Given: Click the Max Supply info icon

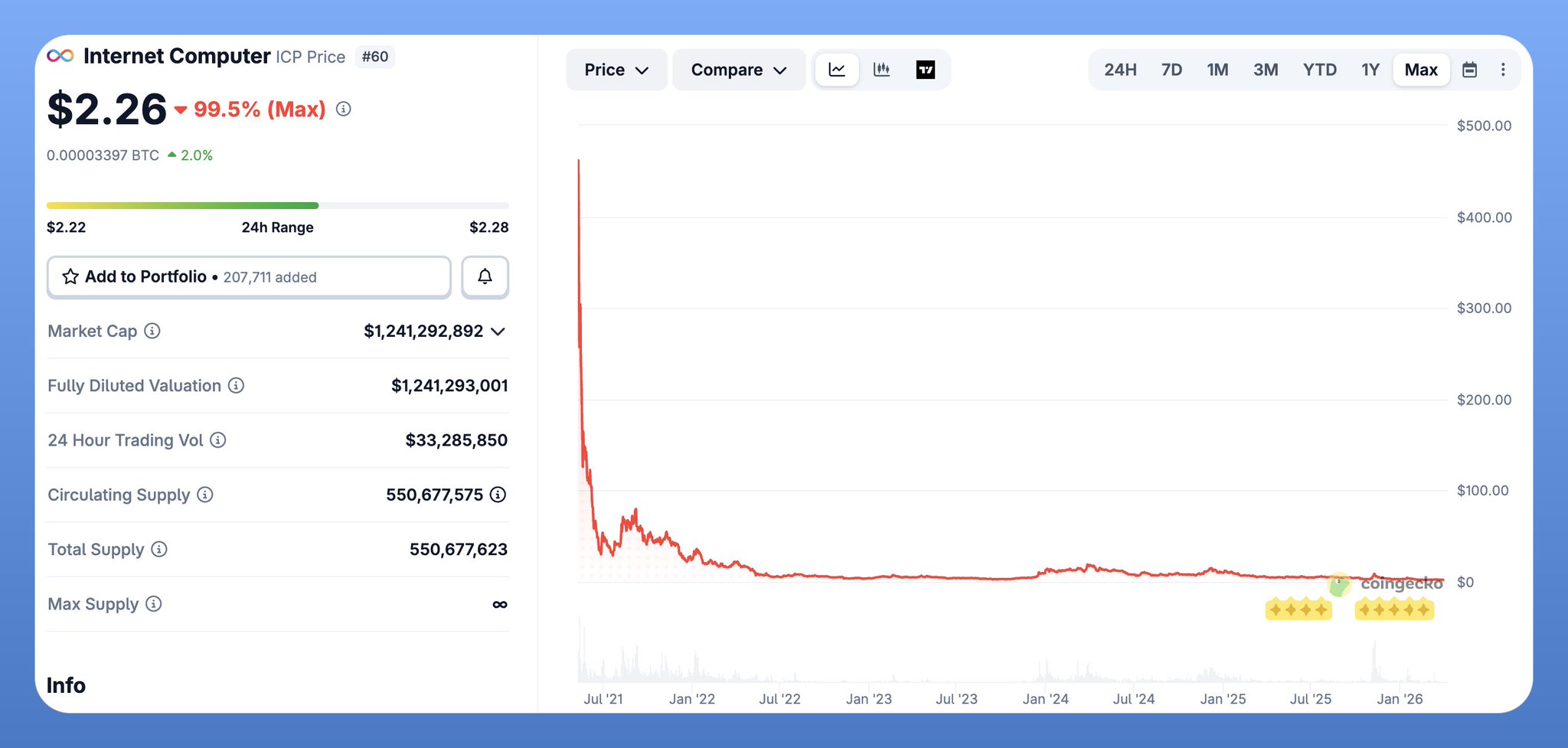Looking at the screenshot, I should click(154, 604).
